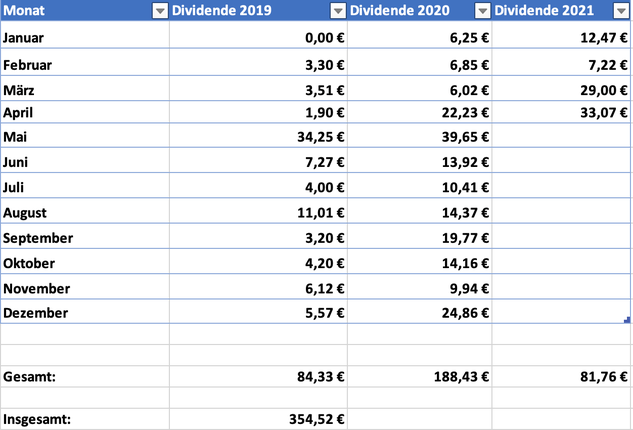Click the 354,52 € grand total cell
633x430 pixels.
258,419
